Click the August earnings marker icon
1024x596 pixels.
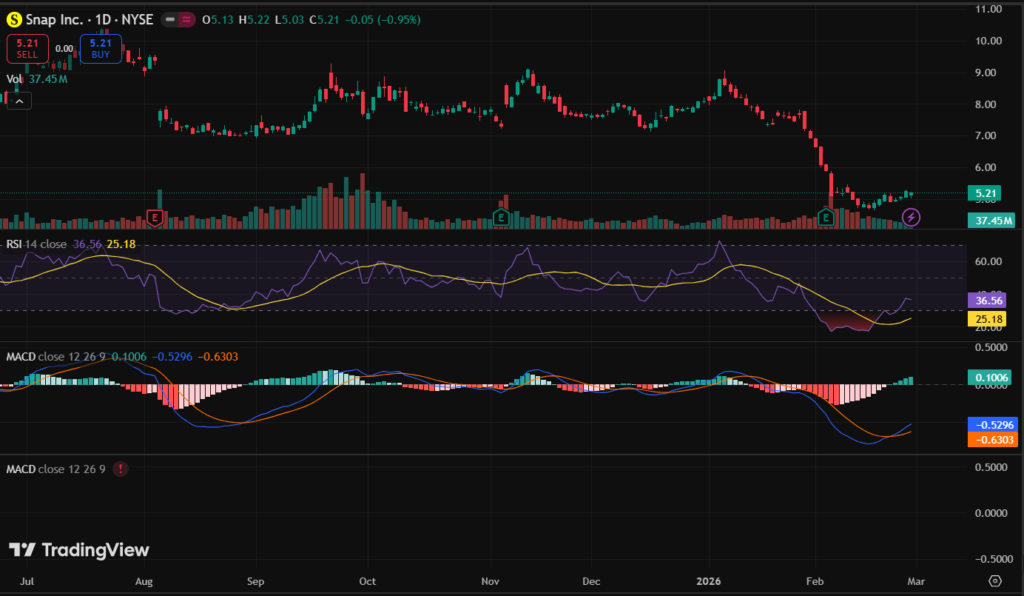click(x=155, y=217)
